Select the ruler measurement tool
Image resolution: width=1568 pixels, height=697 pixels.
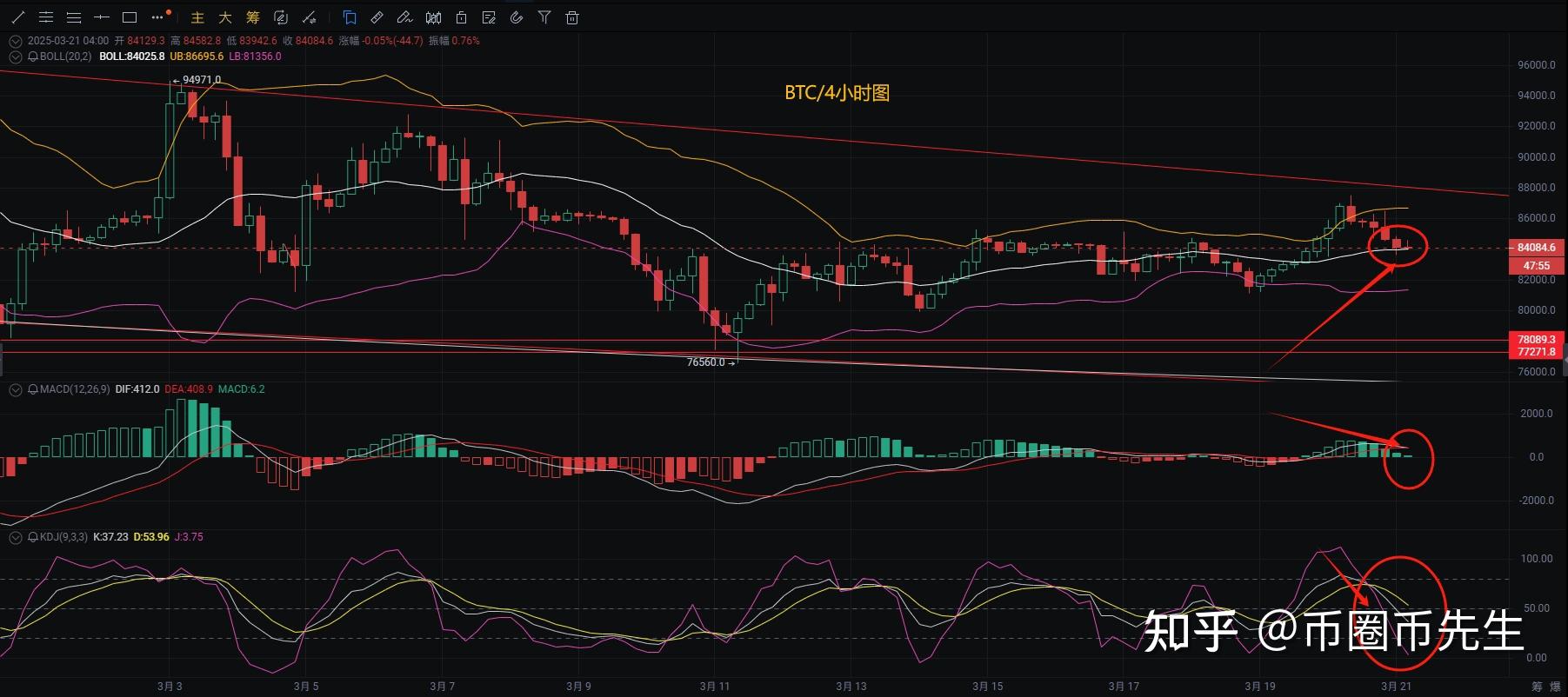click(377, 17)
